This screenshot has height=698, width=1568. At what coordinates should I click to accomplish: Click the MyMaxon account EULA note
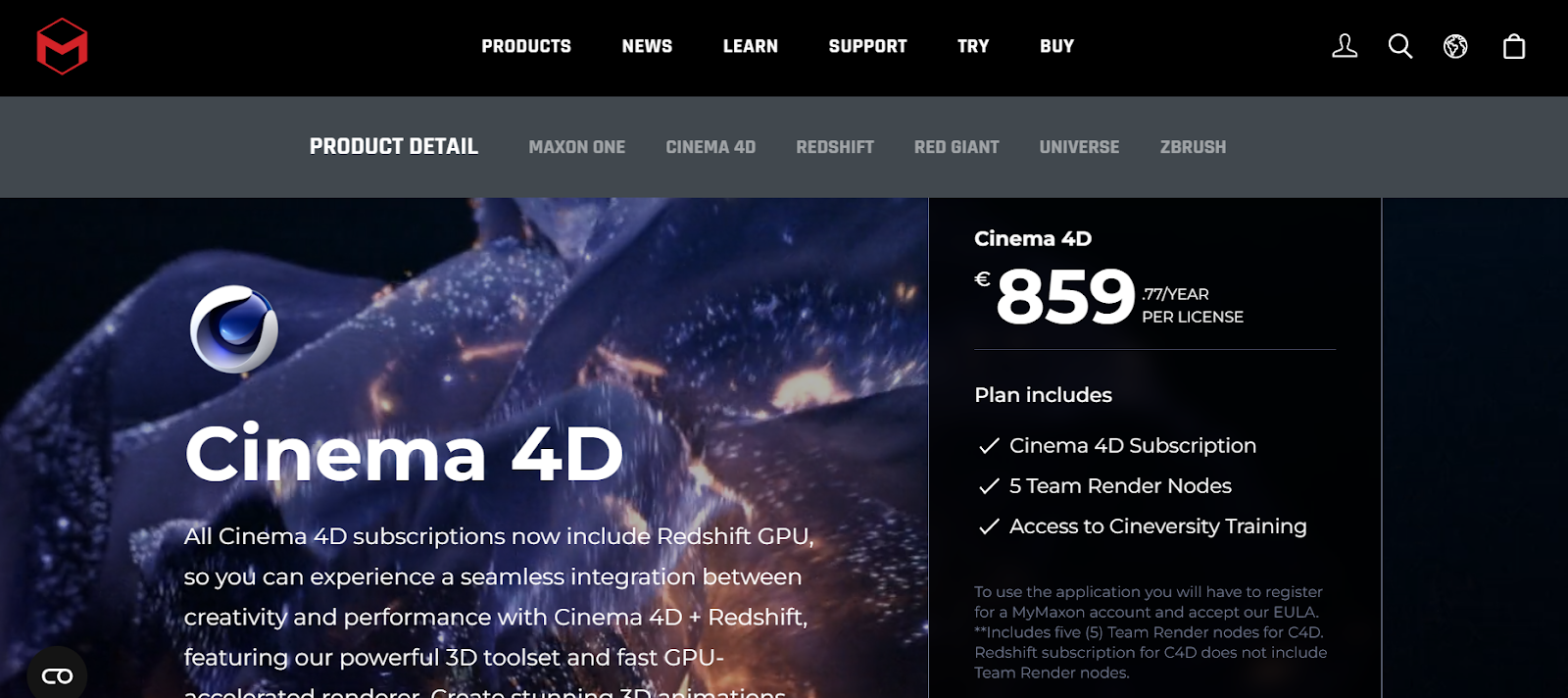pos(1151,632)
